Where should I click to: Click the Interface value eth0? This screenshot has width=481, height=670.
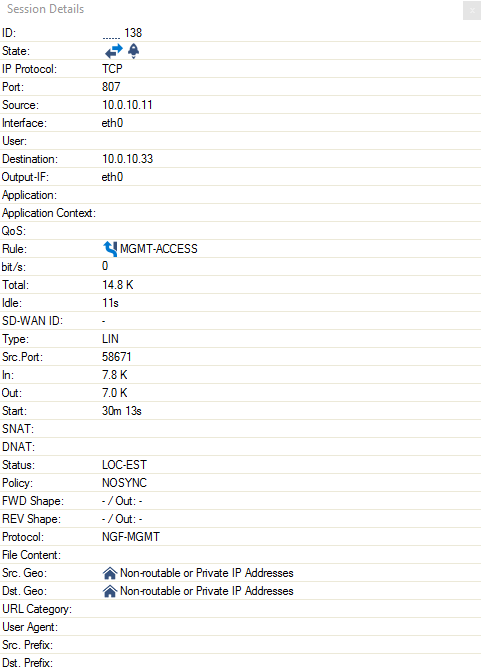coord(112,123)
